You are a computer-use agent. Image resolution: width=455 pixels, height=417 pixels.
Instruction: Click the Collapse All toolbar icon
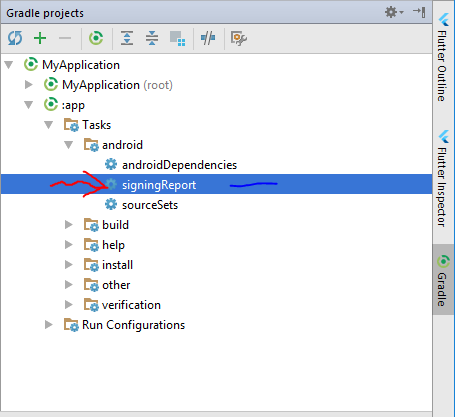[152, 38]
